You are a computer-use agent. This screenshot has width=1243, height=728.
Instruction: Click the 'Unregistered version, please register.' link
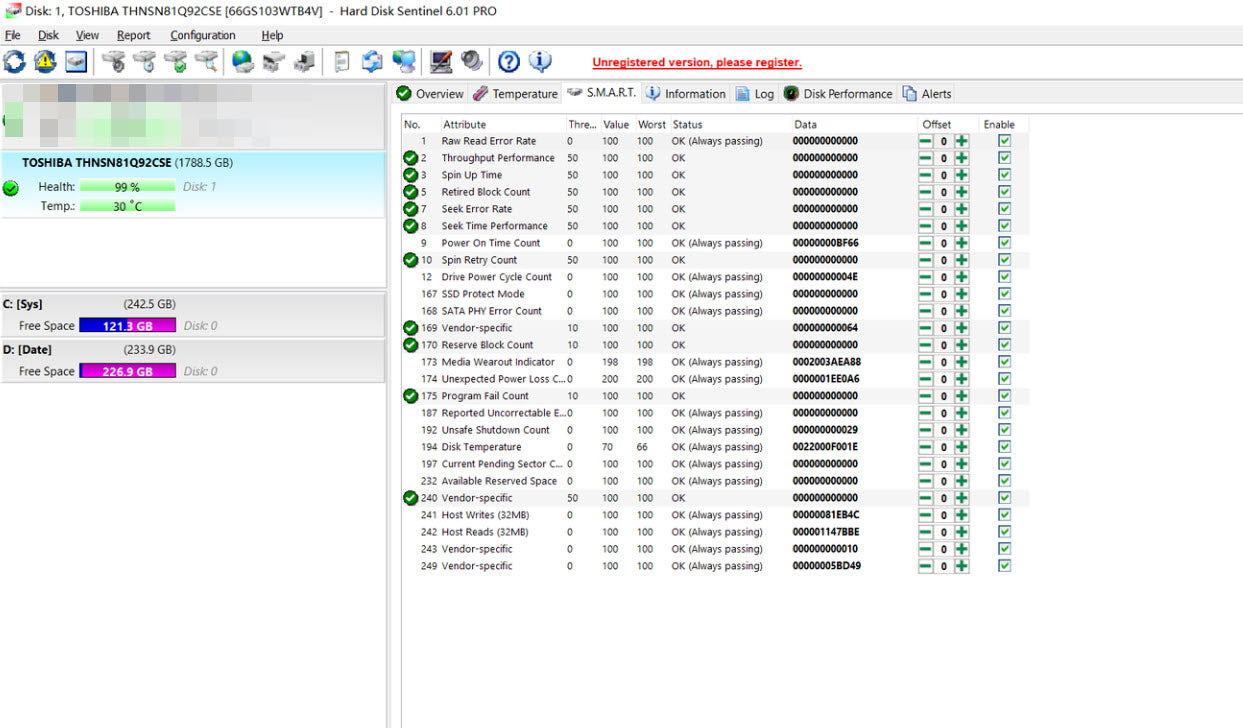697,62
